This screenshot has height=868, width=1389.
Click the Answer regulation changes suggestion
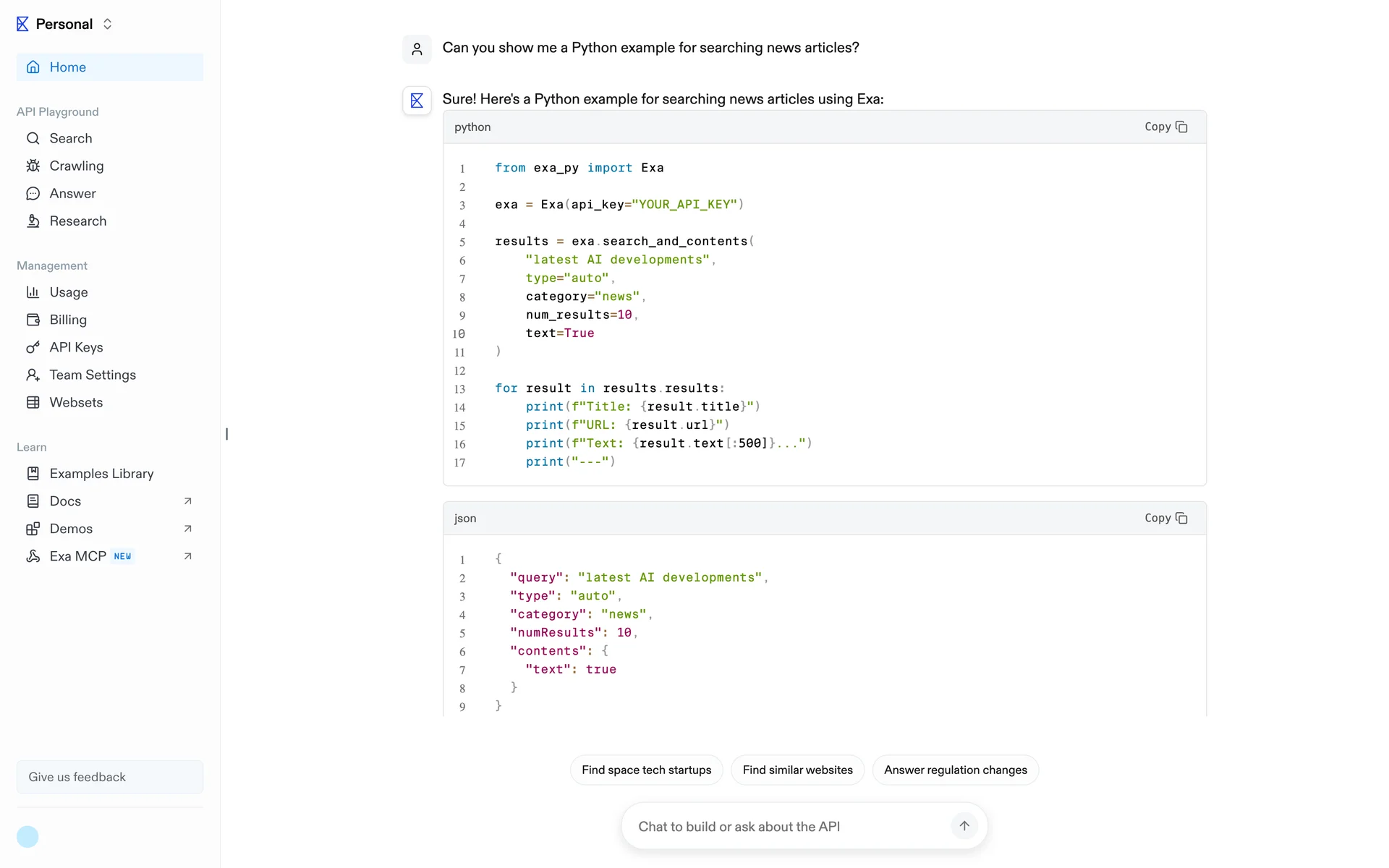(955, 770)
